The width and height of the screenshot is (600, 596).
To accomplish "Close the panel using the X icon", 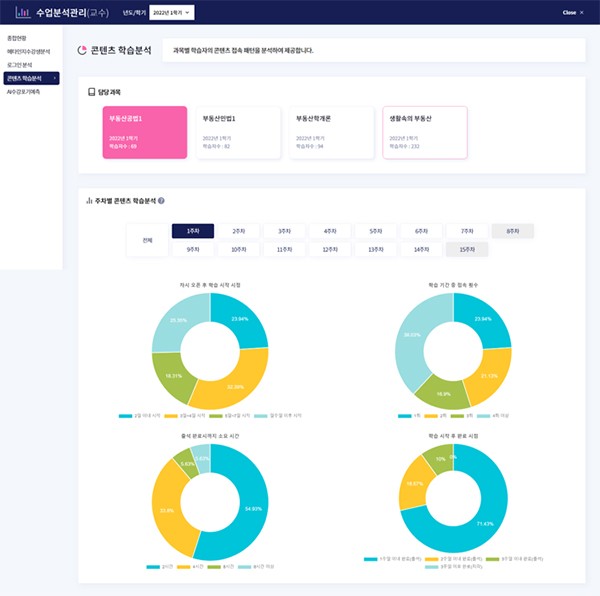I will pyautogui.click(x=583, y=12).
